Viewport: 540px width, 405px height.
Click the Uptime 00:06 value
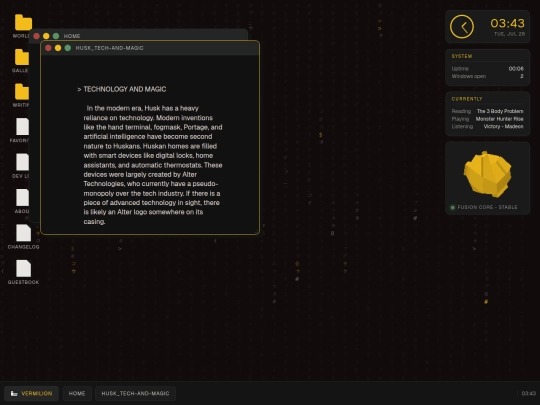(516, 69)
